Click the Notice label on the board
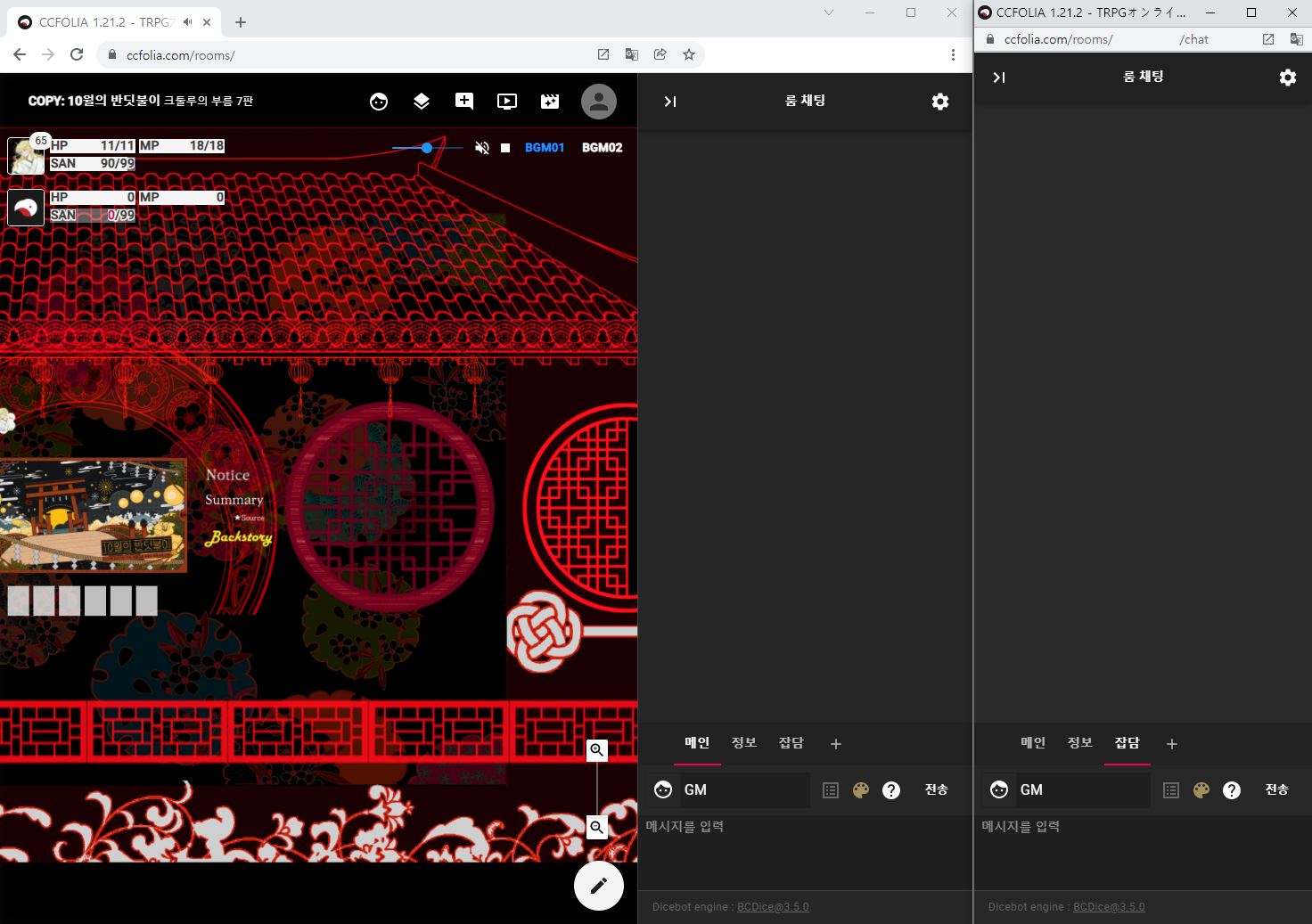The width and height of the screenshot is (1312, 924). [x=228, y=475]
